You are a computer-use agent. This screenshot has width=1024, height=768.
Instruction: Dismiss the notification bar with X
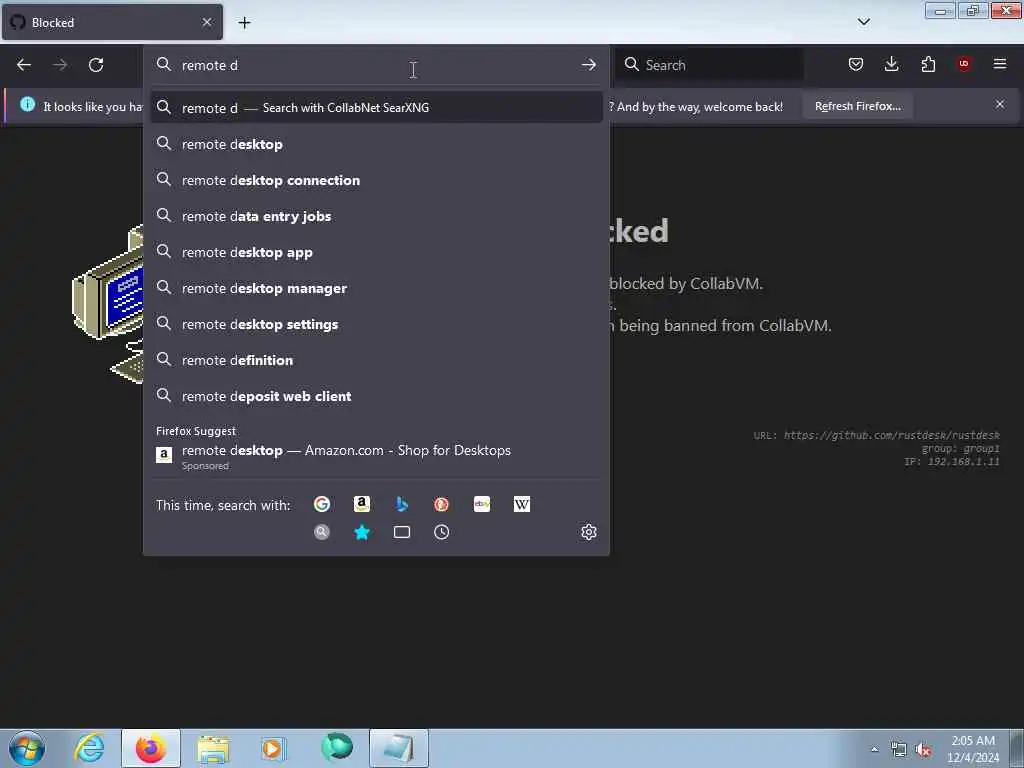pyautogui.click(x=1000, y=104)
